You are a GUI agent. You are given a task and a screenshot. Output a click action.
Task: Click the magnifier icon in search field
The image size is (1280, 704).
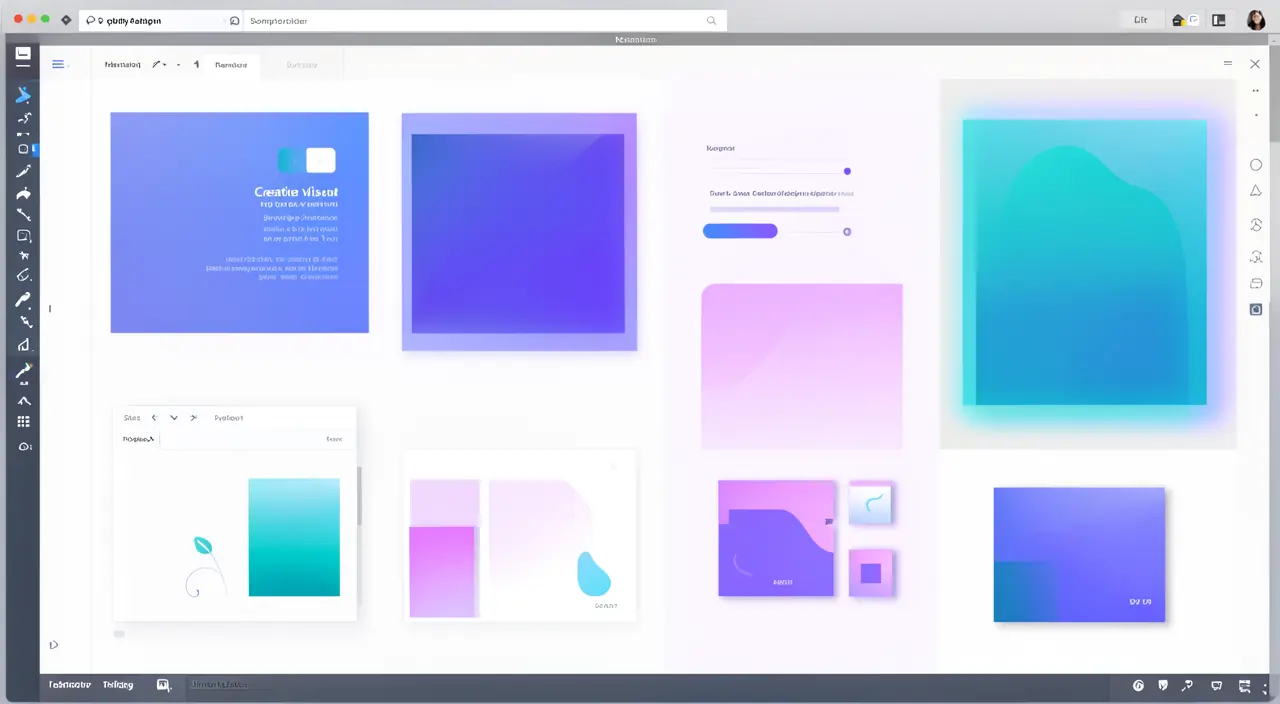pyautogui.click(x=712, y=20)
